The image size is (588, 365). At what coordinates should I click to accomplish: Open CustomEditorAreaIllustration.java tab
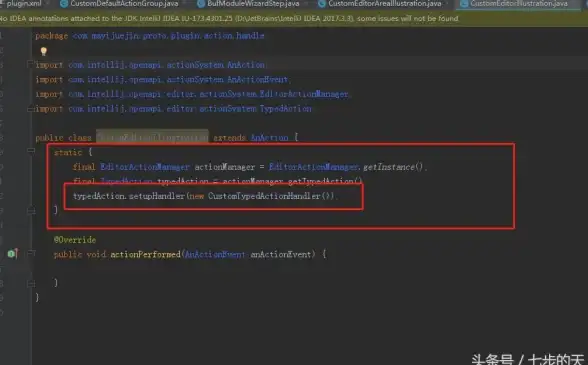click(x=384, y=3)
